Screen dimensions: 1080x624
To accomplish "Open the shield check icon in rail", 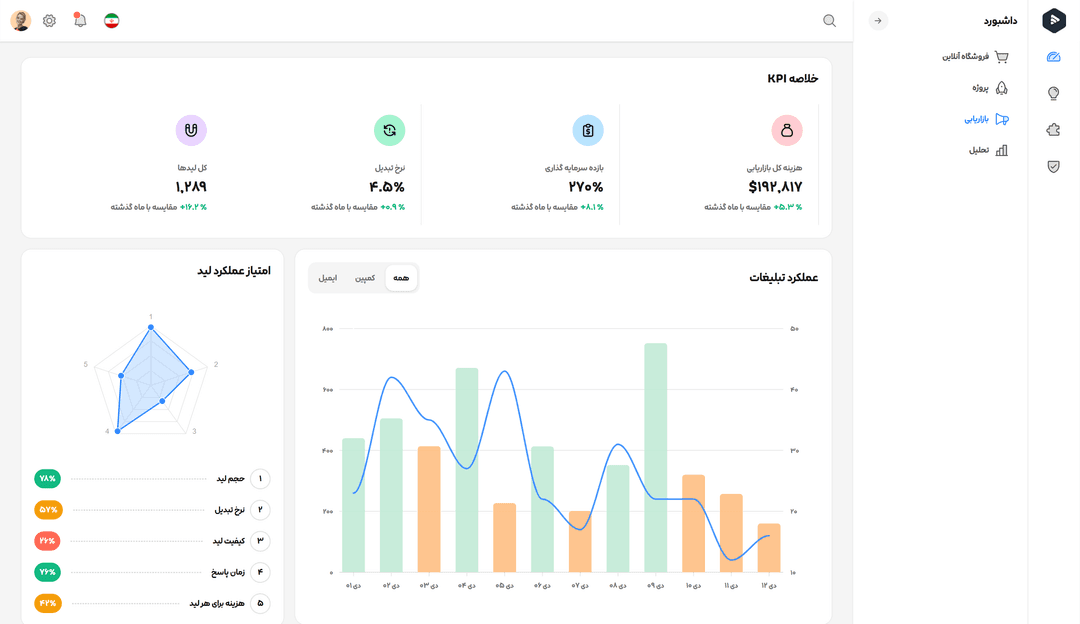I will [1053, 166].
